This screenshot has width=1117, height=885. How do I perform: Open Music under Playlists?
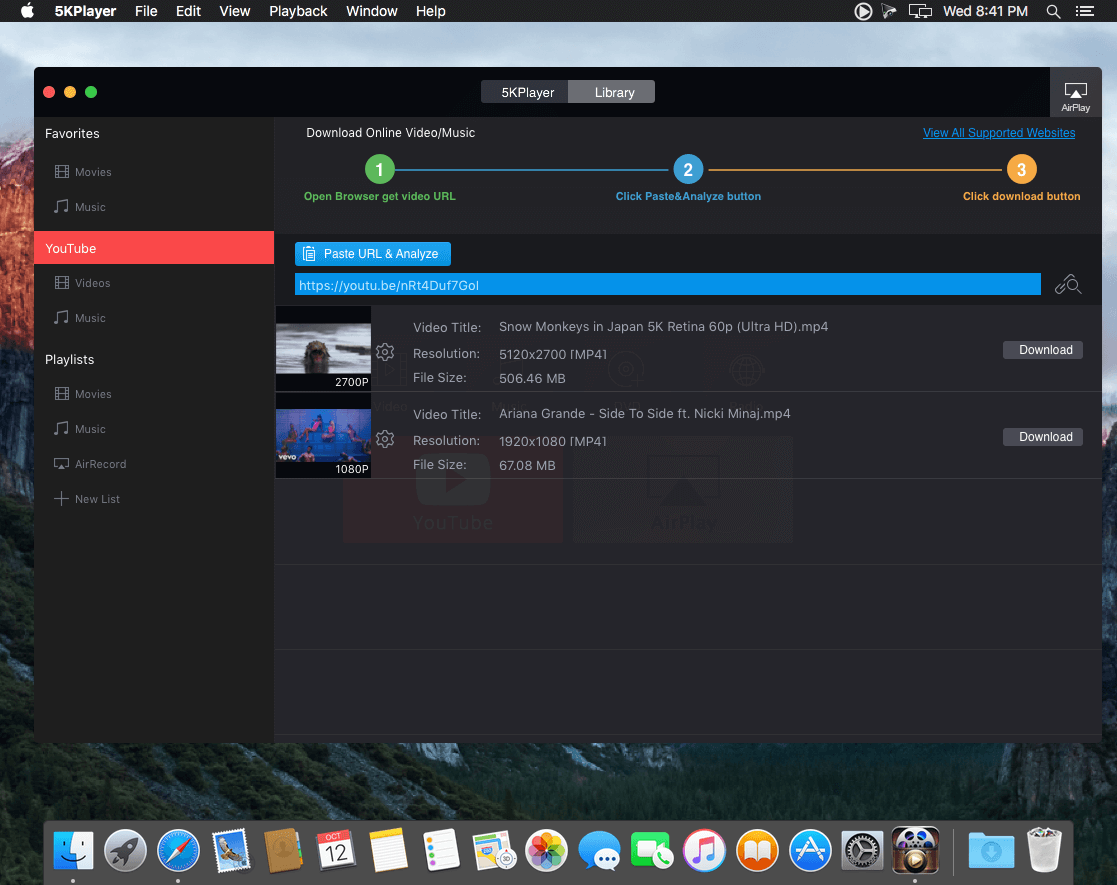(x=80, y=429)
